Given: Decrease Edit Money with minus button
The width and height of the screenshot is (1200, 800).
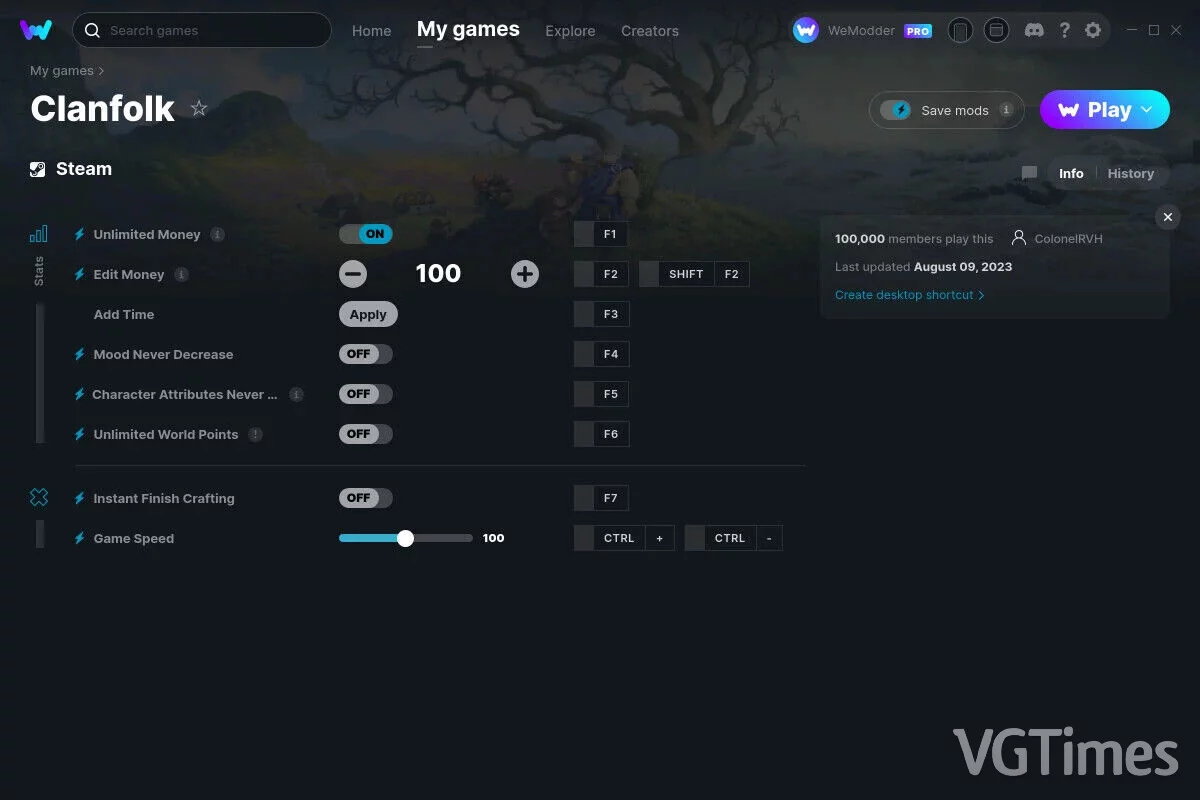Looking at the screenshot, I should coord(353,274).
